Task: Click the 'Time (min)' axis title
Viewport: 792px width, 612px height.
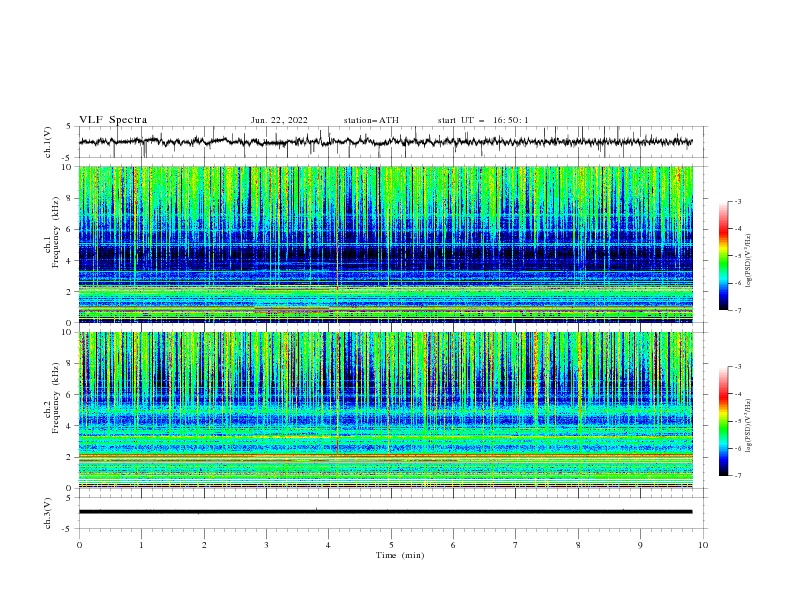Action: 400,555
